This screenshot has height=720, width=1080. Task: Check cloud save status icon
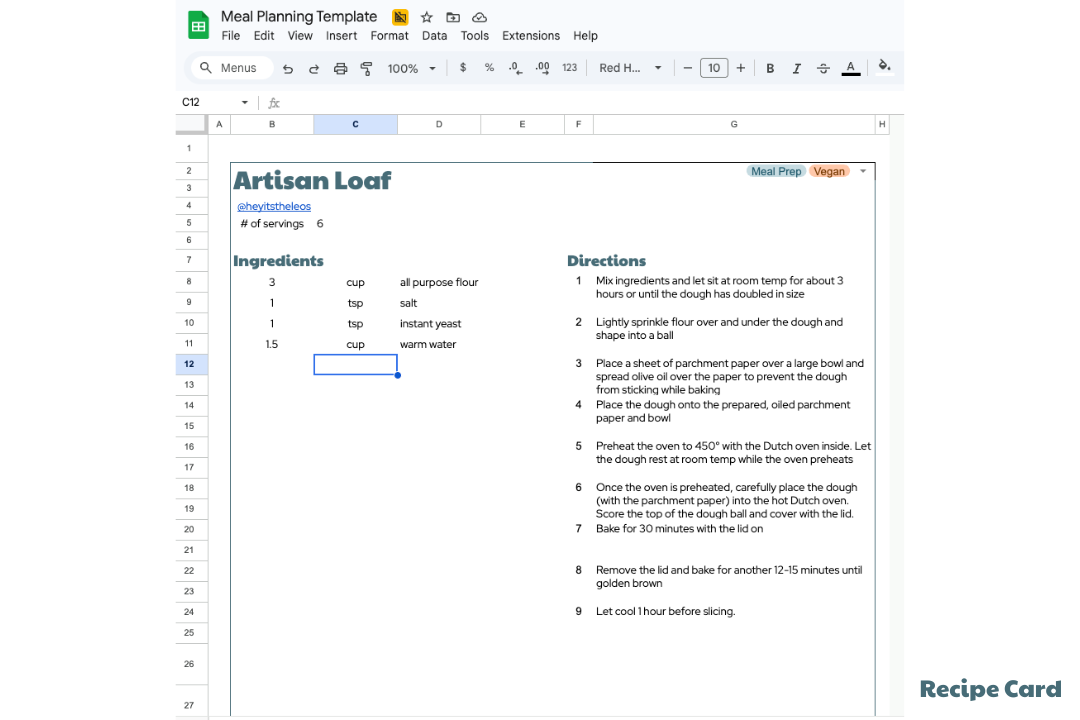[x=479, y=17]
